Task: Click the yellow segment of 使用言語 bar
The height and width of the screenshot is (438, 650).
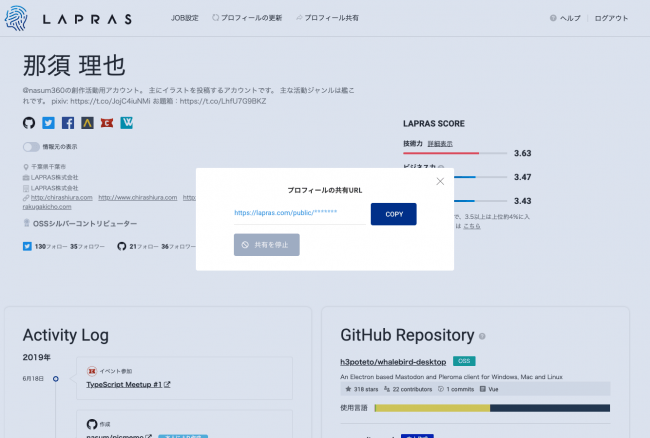Action: 432,408
